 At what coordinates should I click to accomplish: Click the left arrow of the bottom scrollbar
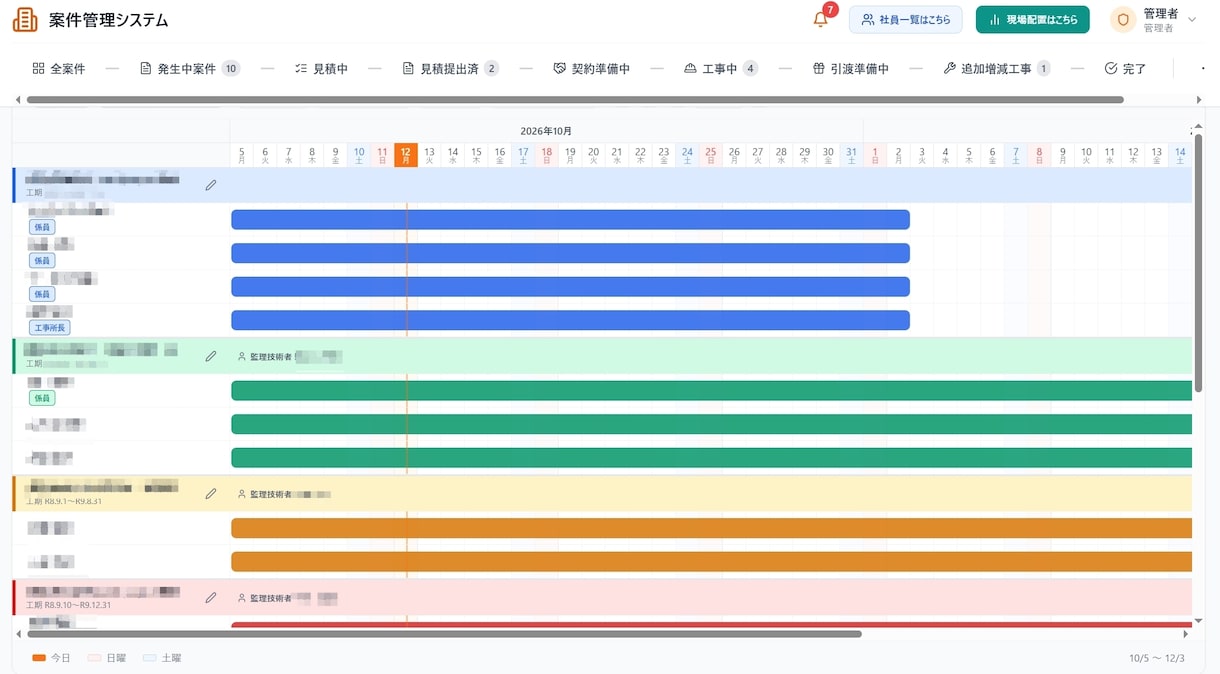click(18, 634)
